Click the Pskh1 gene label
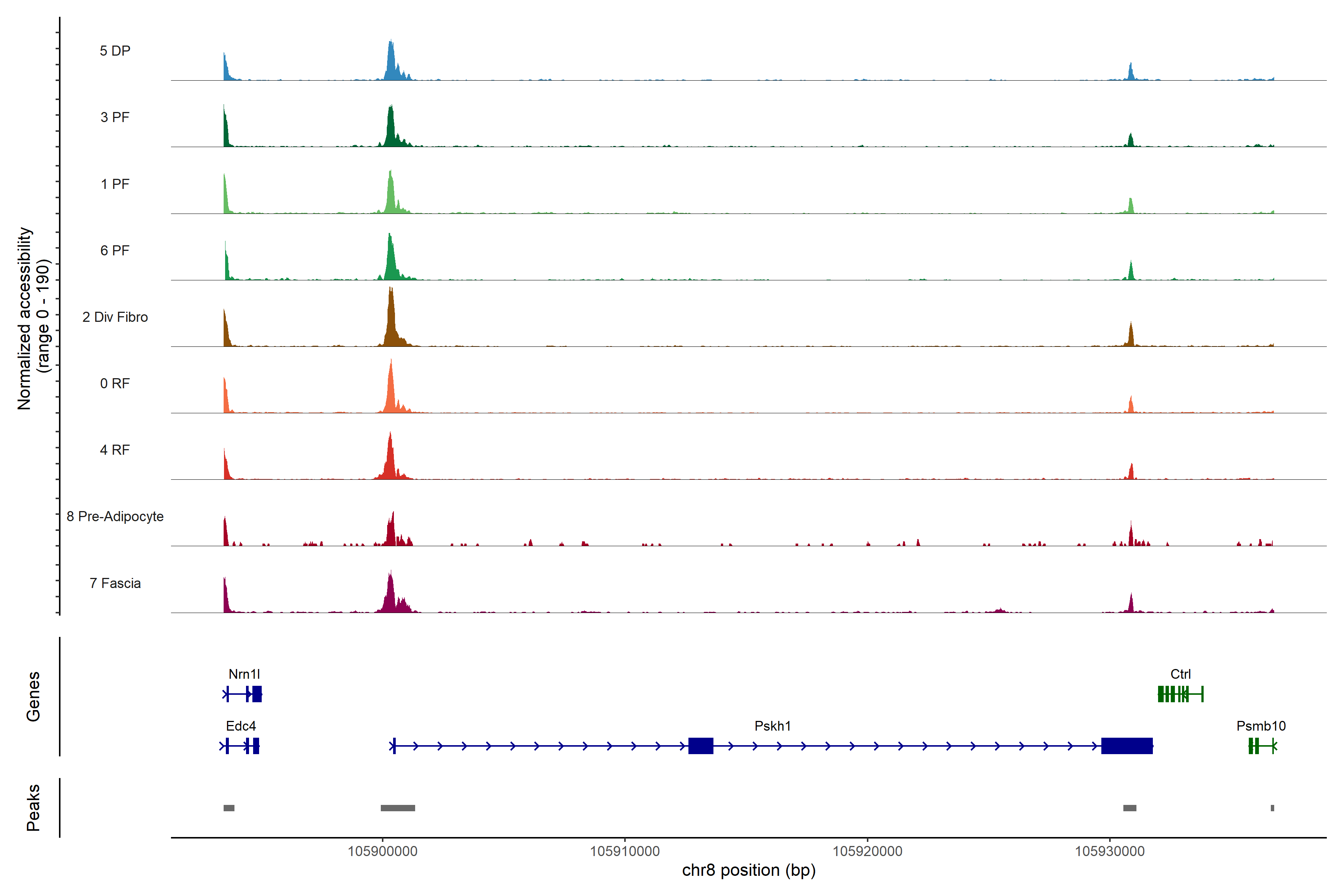1344x896 pixels. coord(772,726)
